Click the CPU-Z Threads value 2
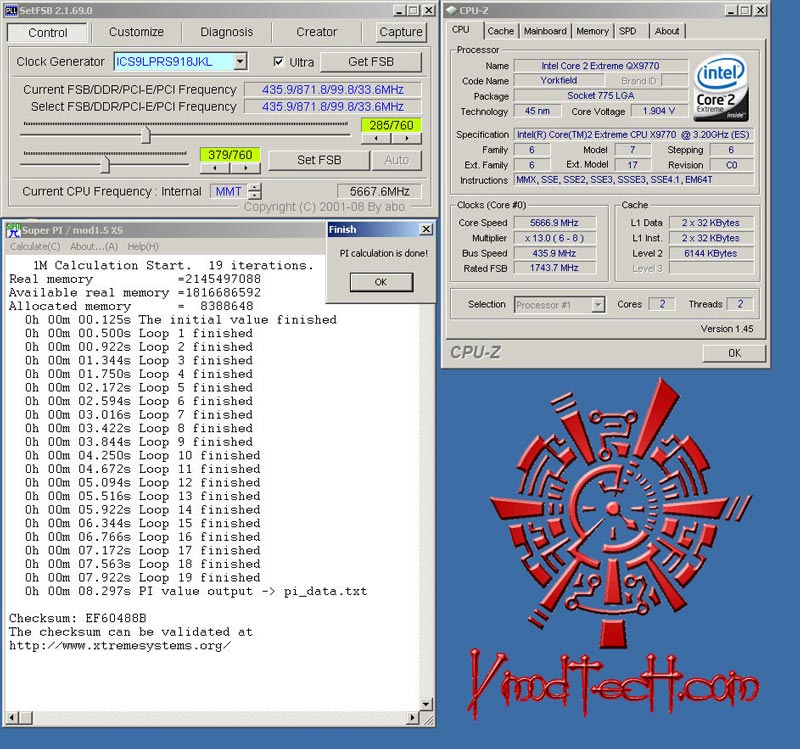This screenshot has height=749, width=800. 740,304
